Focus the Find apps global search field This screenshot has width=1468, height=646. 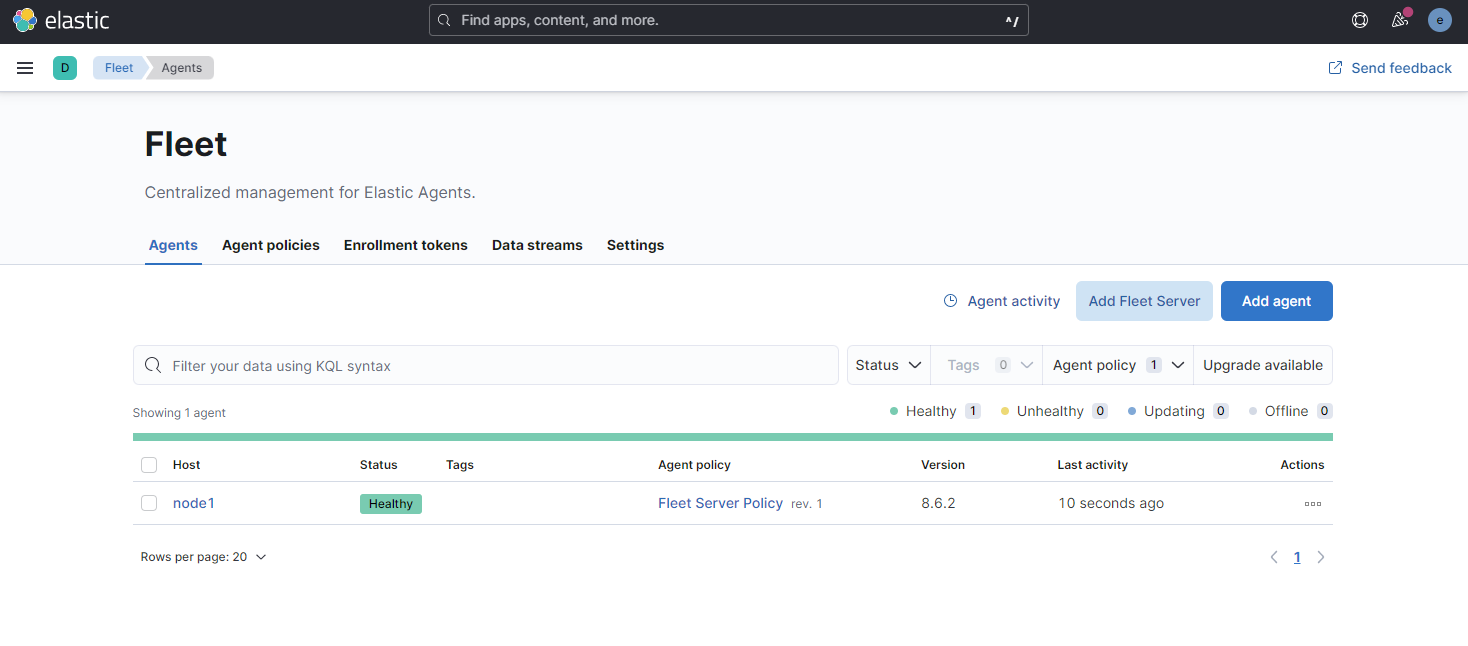729,20
